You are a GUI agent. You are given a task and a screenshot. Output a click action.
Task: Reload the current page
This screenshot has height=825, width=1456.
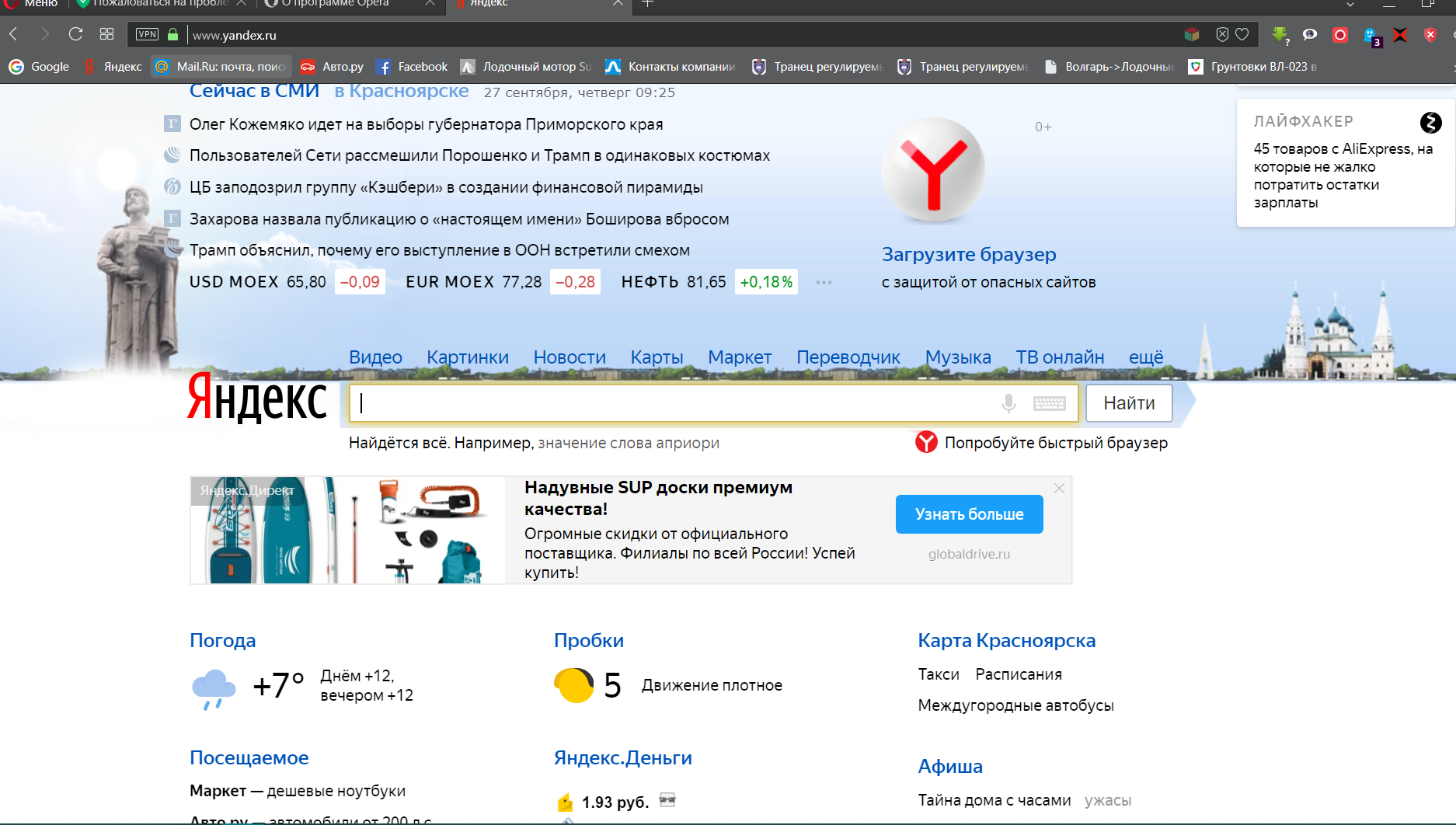point(75,34)
